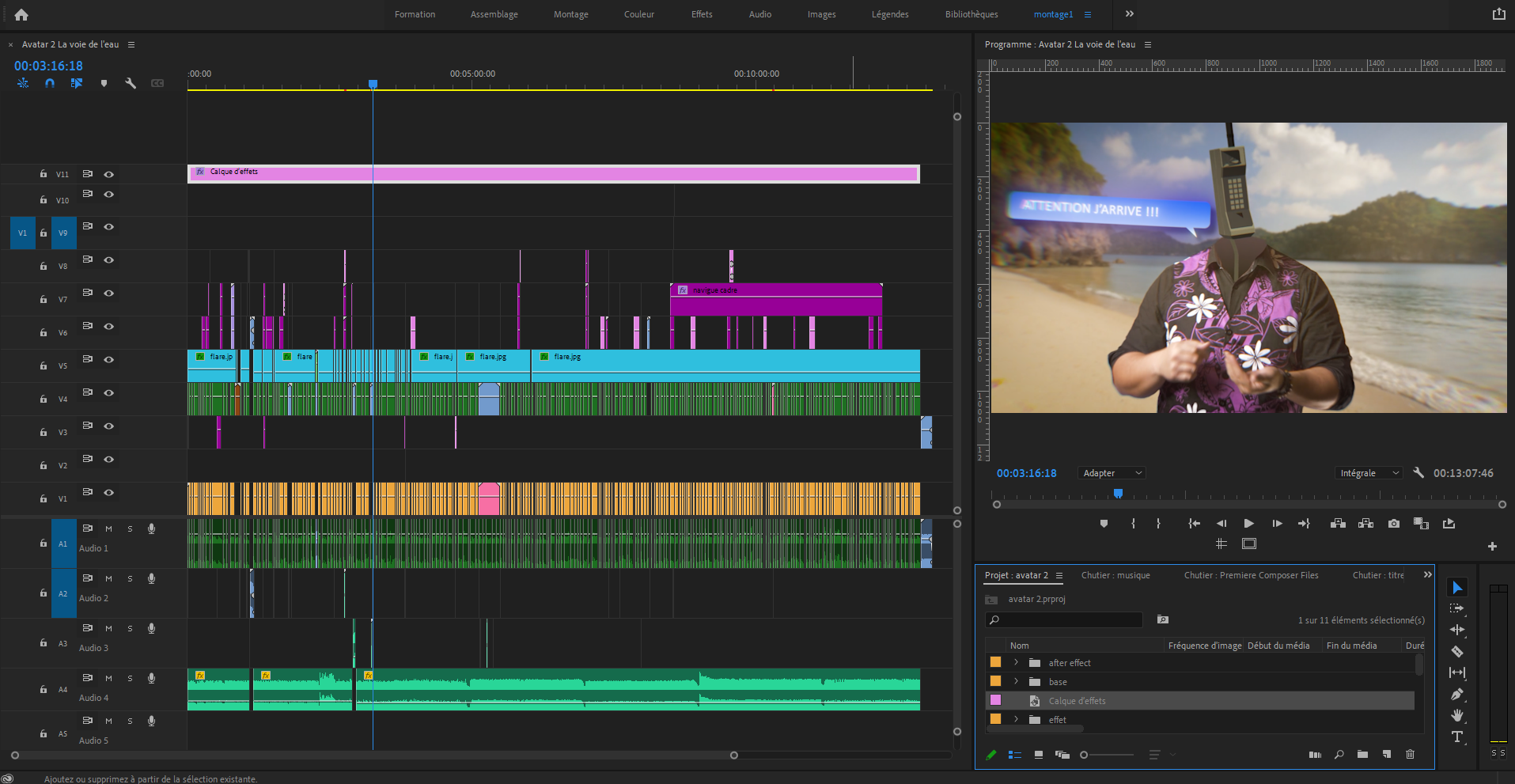Export a frame with camera icon
Screen dimensions: 1515x784
tap(1394, 523)
